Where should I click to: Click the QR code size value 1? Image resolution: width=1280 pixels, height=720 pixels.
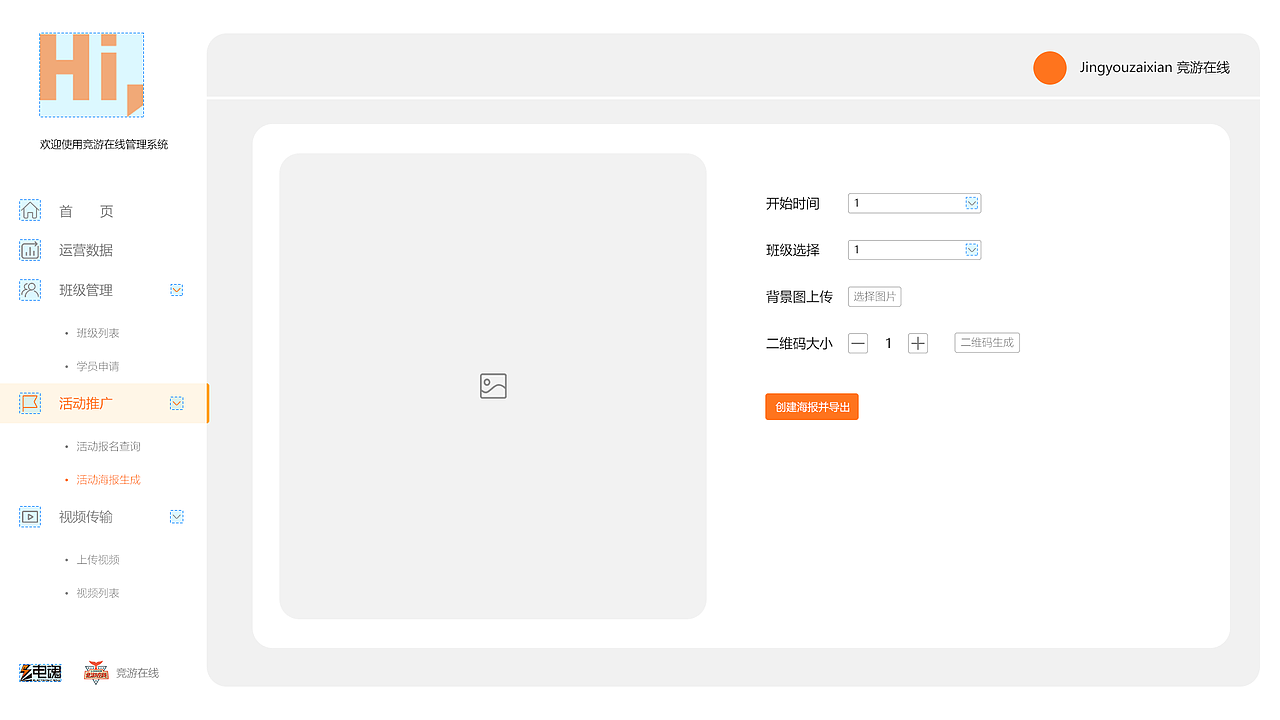(888, 343)
